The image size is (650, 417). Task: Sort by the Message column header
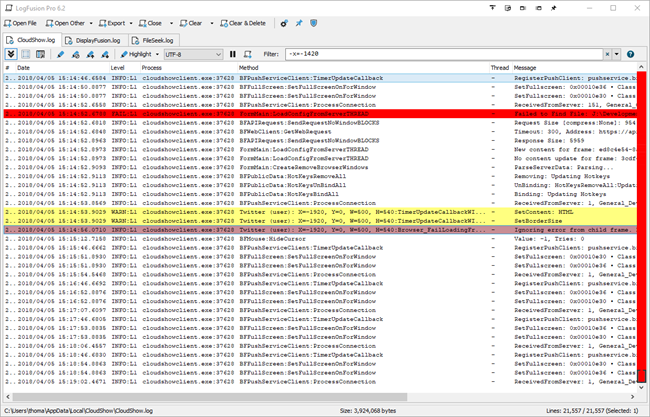tap(574, 68)
